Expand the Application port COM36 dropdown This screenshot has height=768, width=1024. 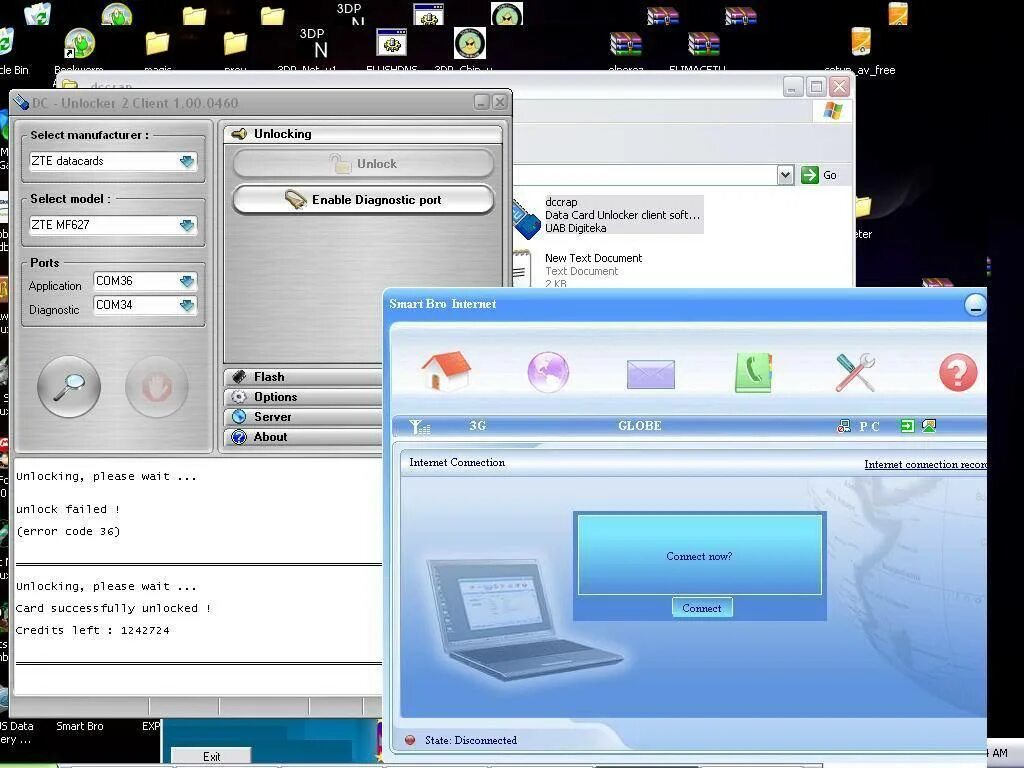coord(187,281)
